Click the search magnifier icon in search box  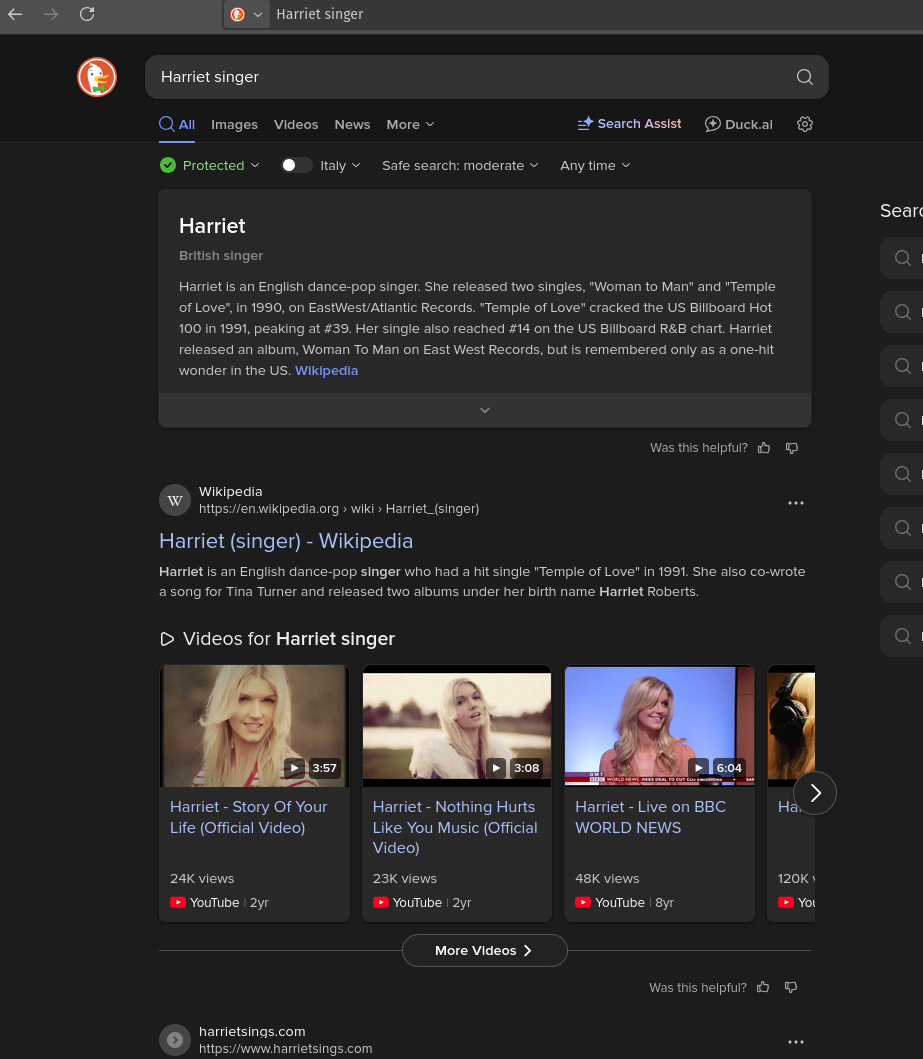pos(804,77)
